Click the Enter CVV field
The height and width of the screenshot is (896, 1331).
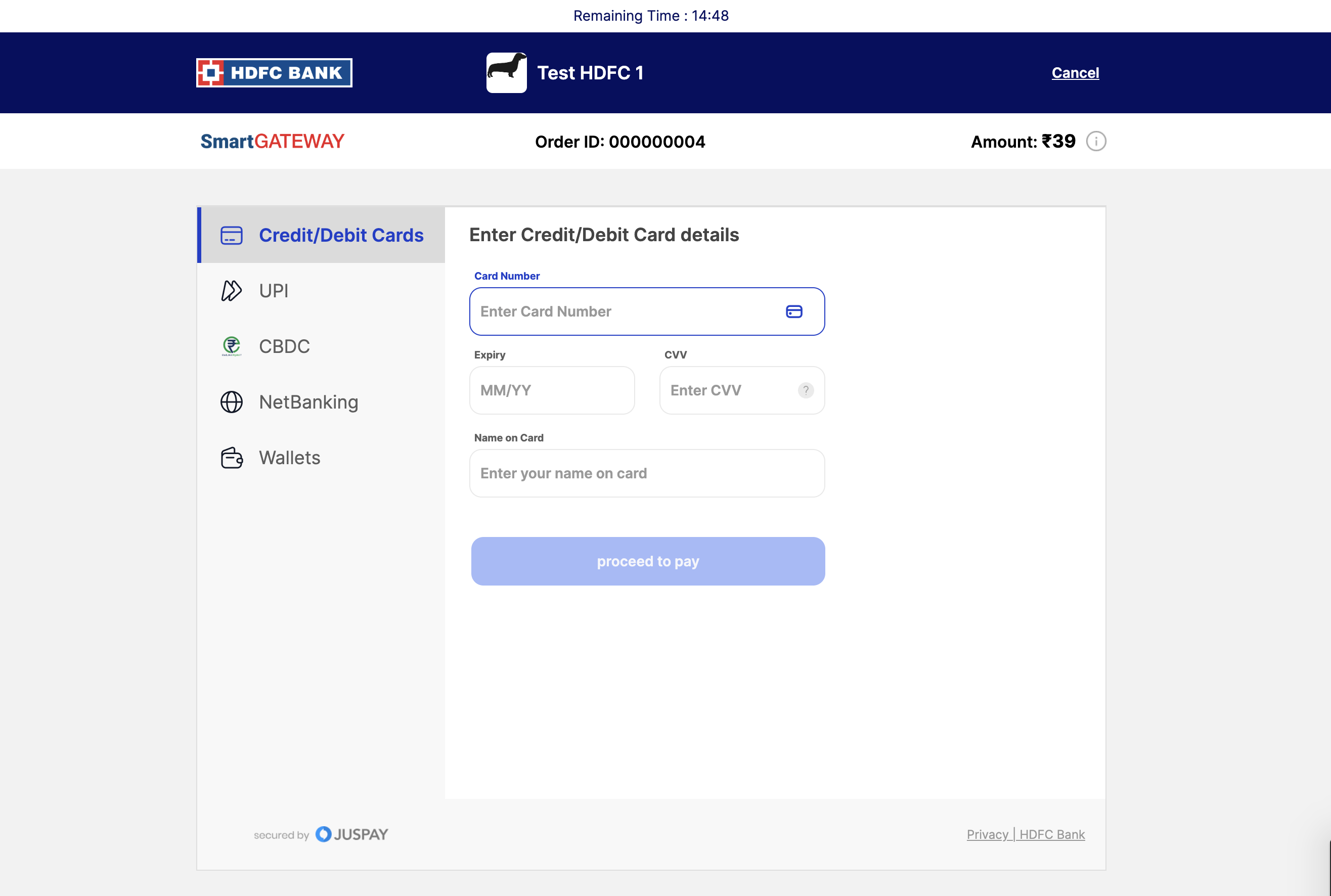[x=742, y=390]
